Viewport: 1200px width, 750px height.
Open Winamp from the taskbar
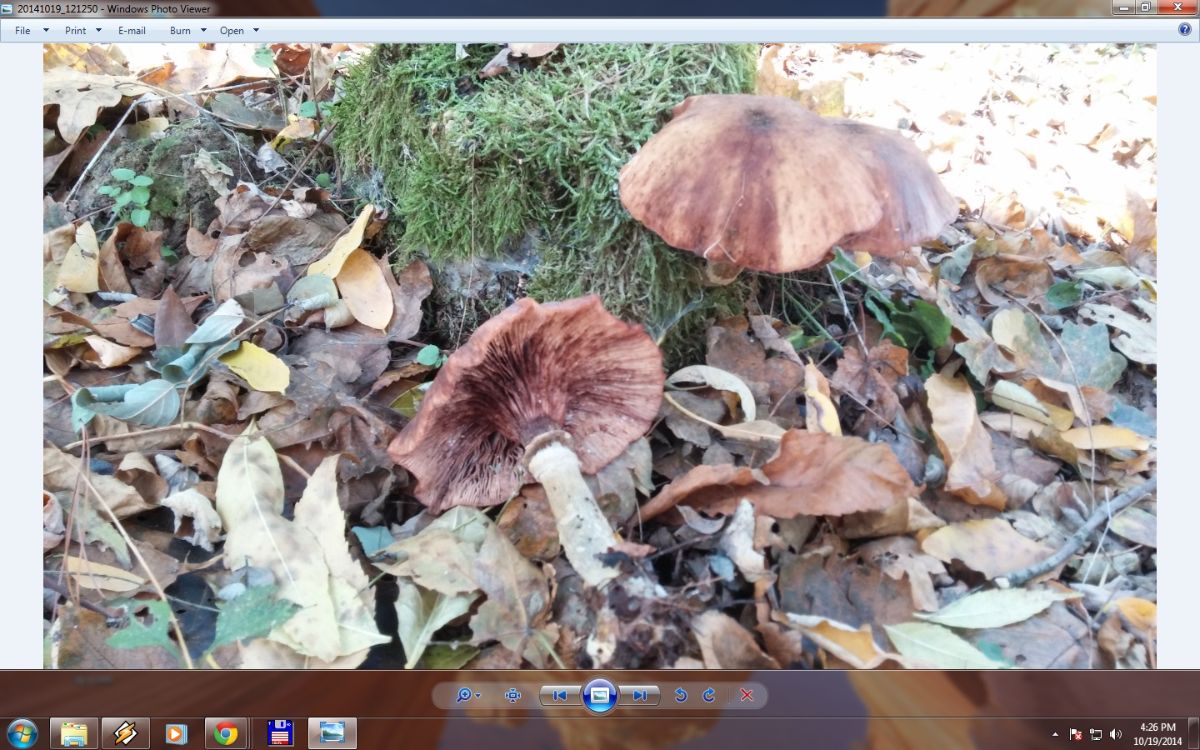pyautogui.click(x=125, y=733)
